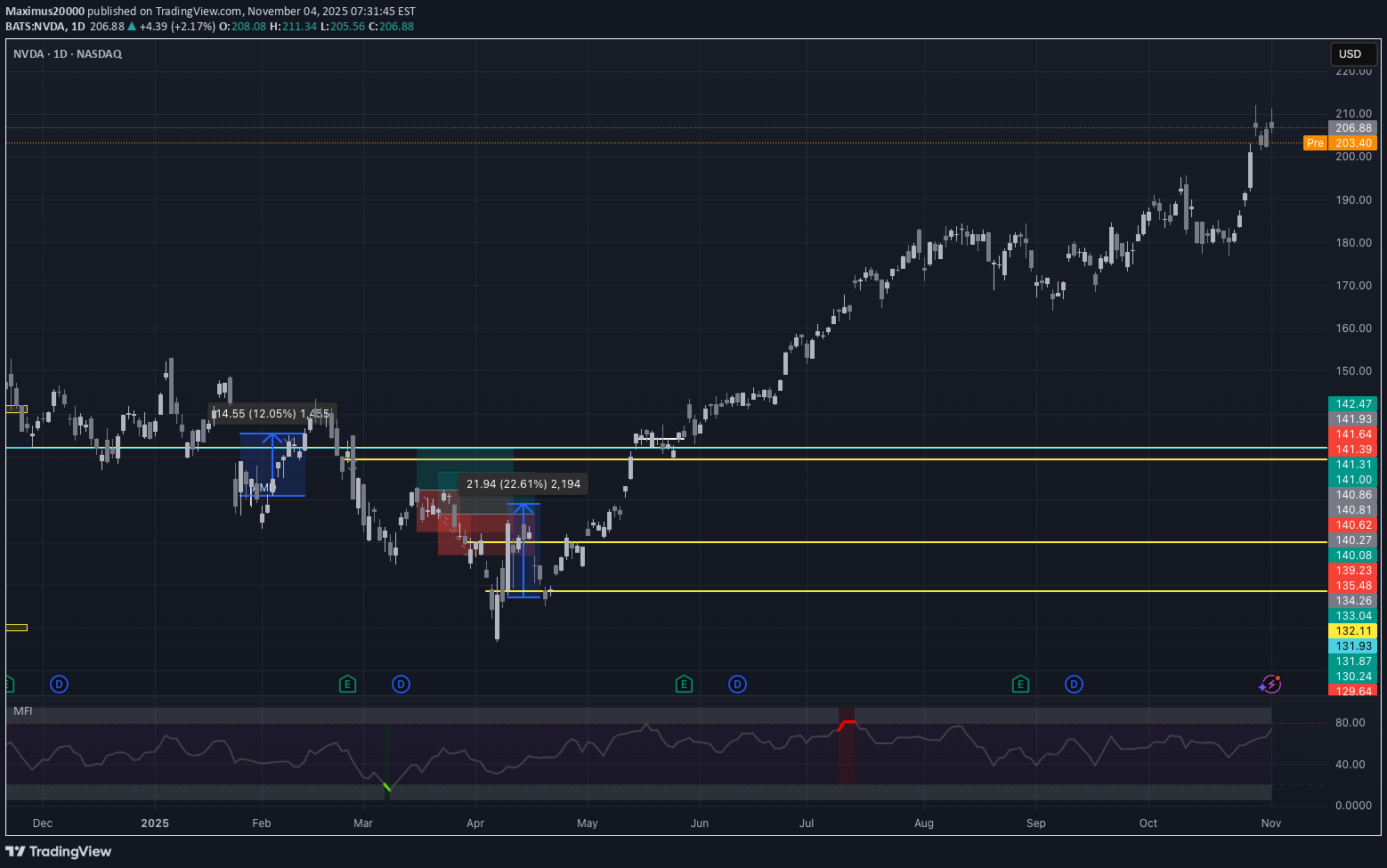
Task: Click the dividend marker next to the March earnings icon
Action: [x=401, y=684]
